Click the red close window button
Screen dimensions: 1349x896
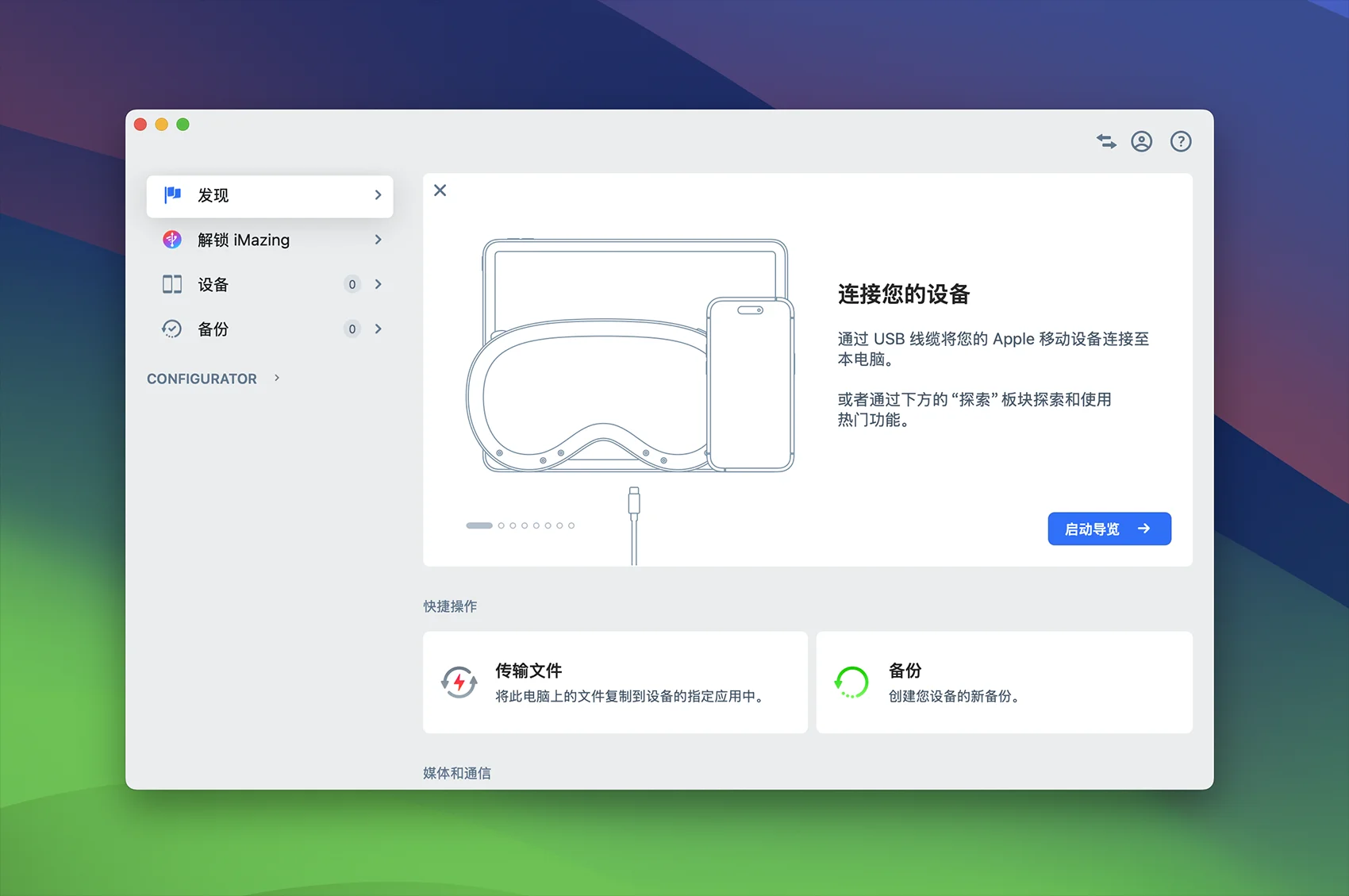click(140, 125)
